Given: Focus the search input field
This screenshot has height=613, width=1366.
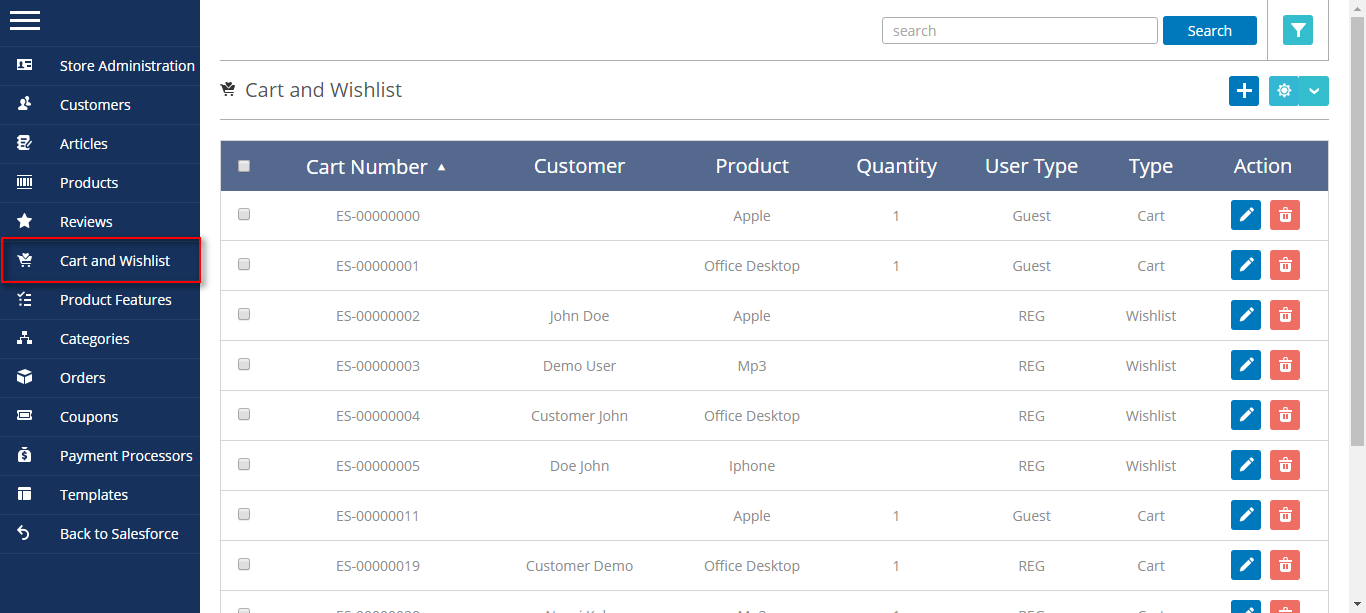Looking at the screenshot, I should [1019, 31].
